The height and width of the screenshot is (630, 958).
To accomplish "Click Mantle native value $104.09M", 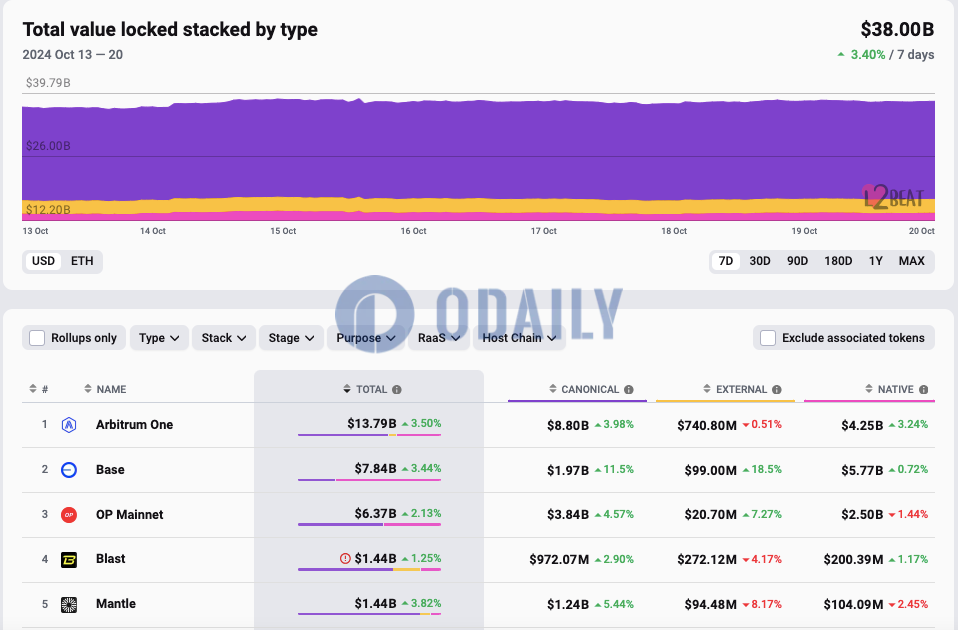I will pos(854,604).
